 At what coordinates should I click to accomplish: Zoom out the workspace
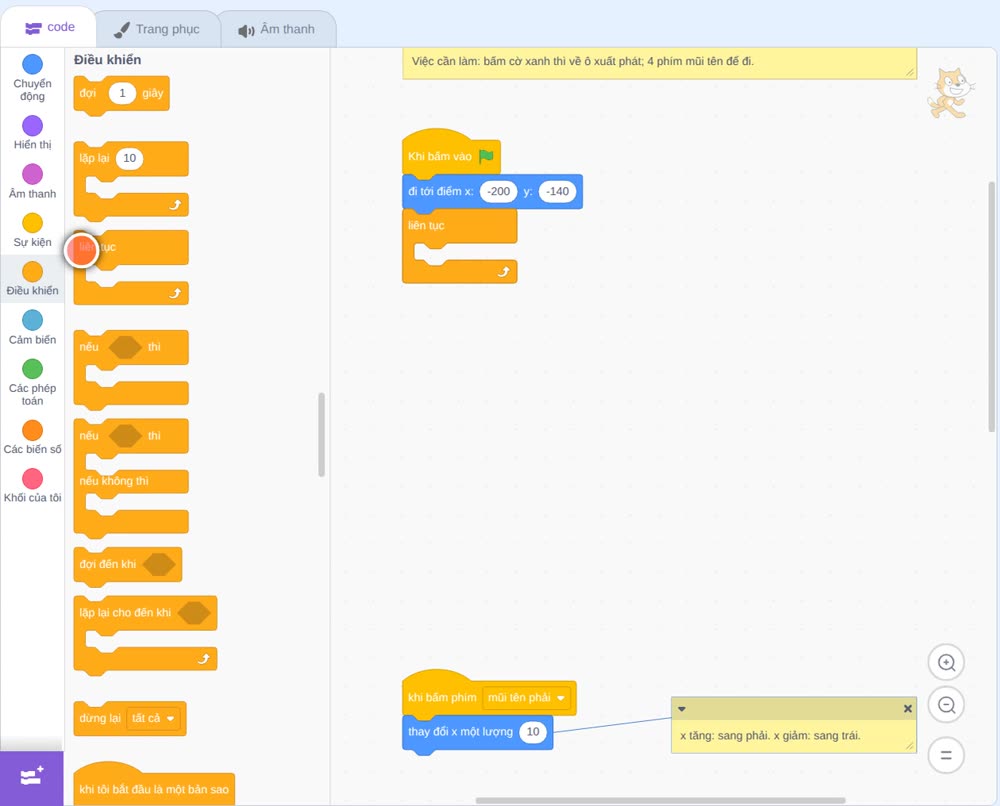(946, 705)
